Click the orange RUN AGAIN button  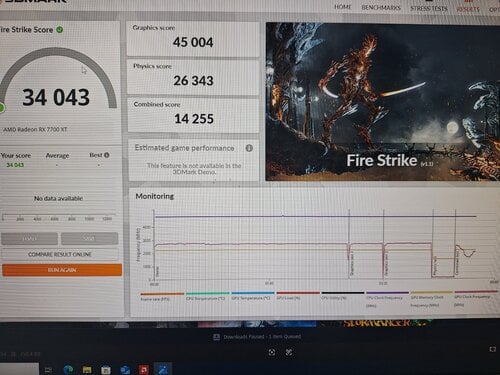(62, 270)
